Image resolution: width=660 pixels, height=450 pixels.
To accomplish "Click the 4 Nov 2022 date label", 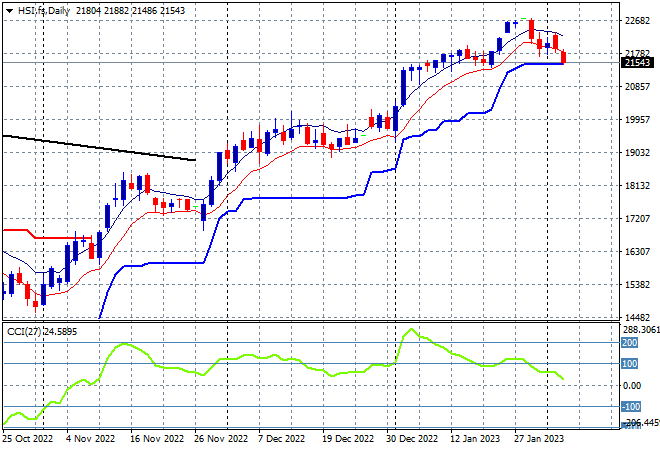I will (x=90, y=438).
